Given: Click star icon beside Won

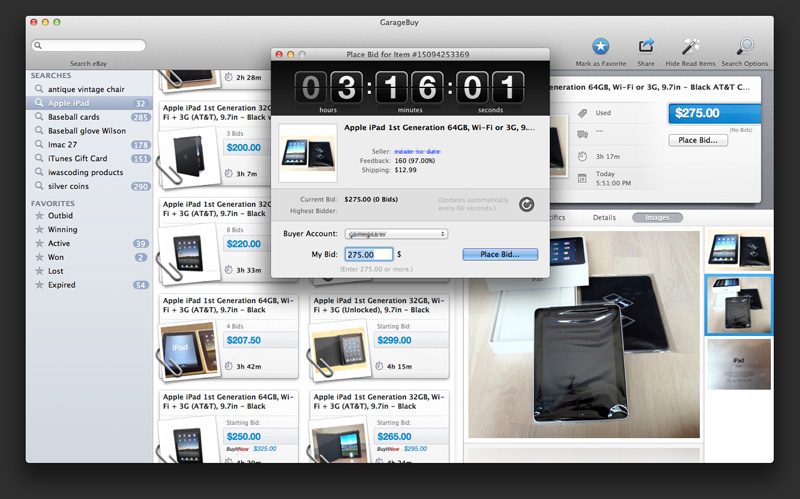Looking at the screenshot, I should (39, 257).
